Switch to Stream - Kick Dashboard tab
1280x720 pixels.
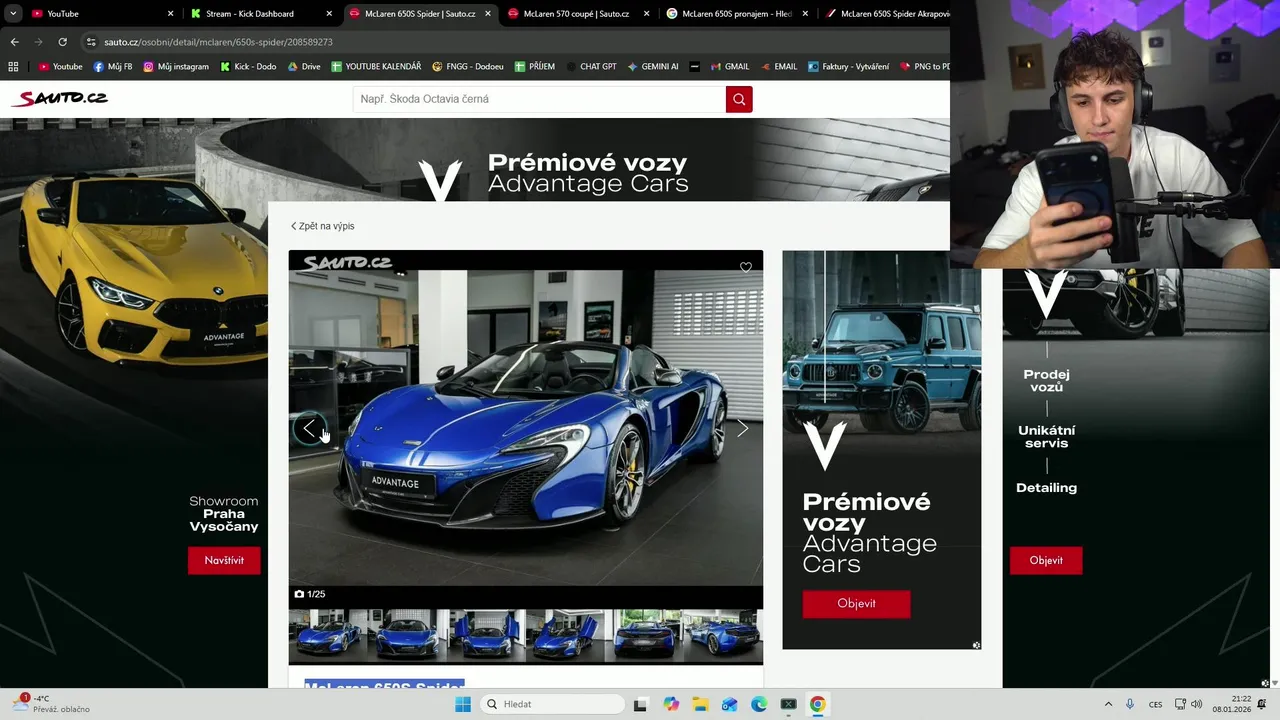[262, 14]
